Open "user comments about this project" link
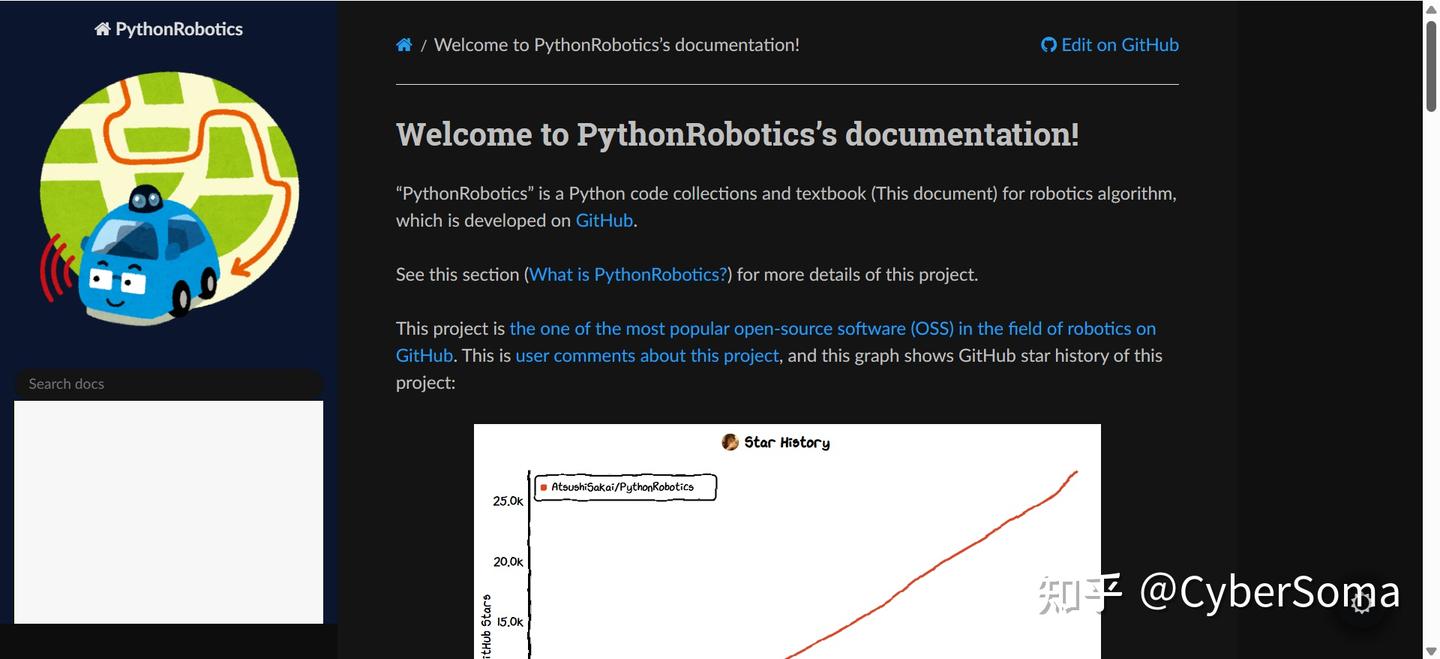This screenshot has width=1440, height=659. (x=647, y=355)
